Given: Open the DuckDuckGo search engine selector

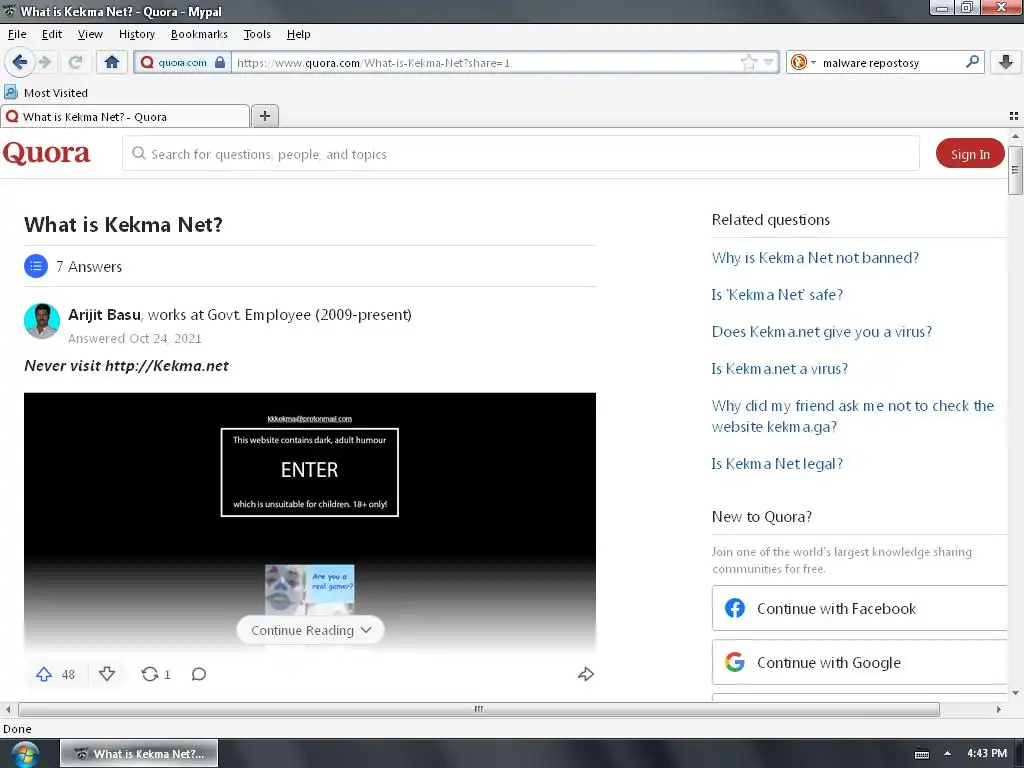Looking at the screenshot, I should (x=803, y=63).
